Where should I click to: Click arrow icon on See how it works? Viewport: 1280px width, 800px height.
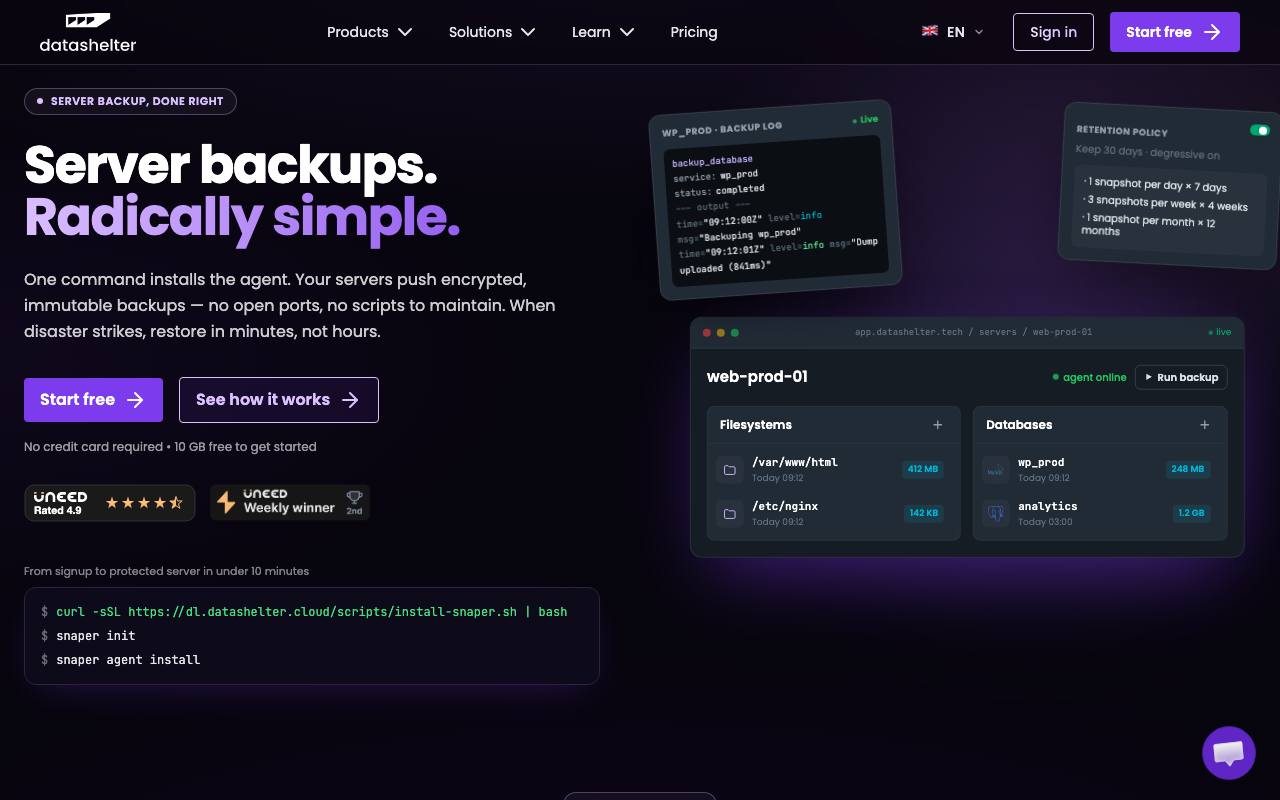[350, 400]
